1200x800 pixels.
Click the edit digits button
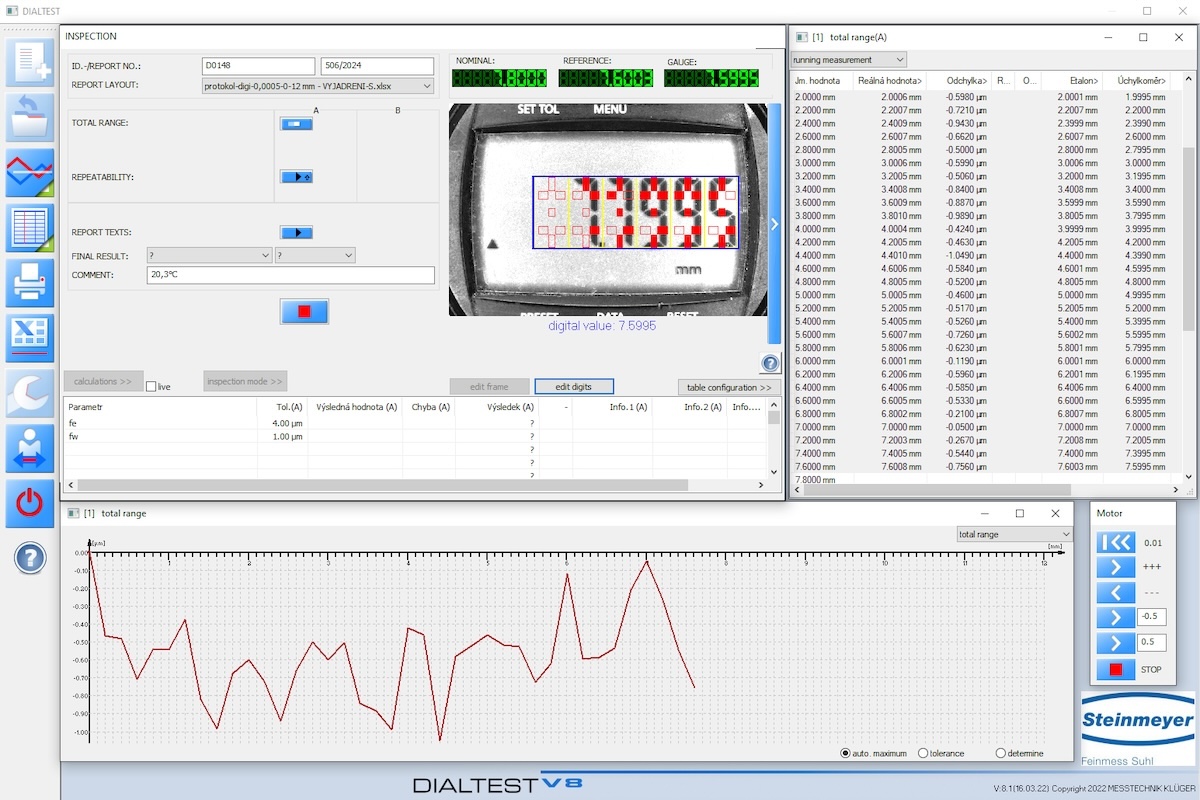pos(574,387)
